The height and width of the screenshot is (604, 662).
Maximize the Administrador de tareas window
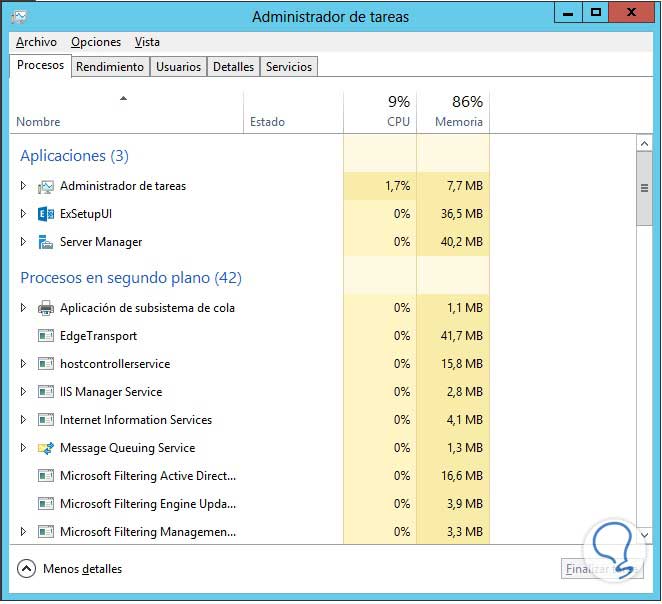click(x=596, y=12)
